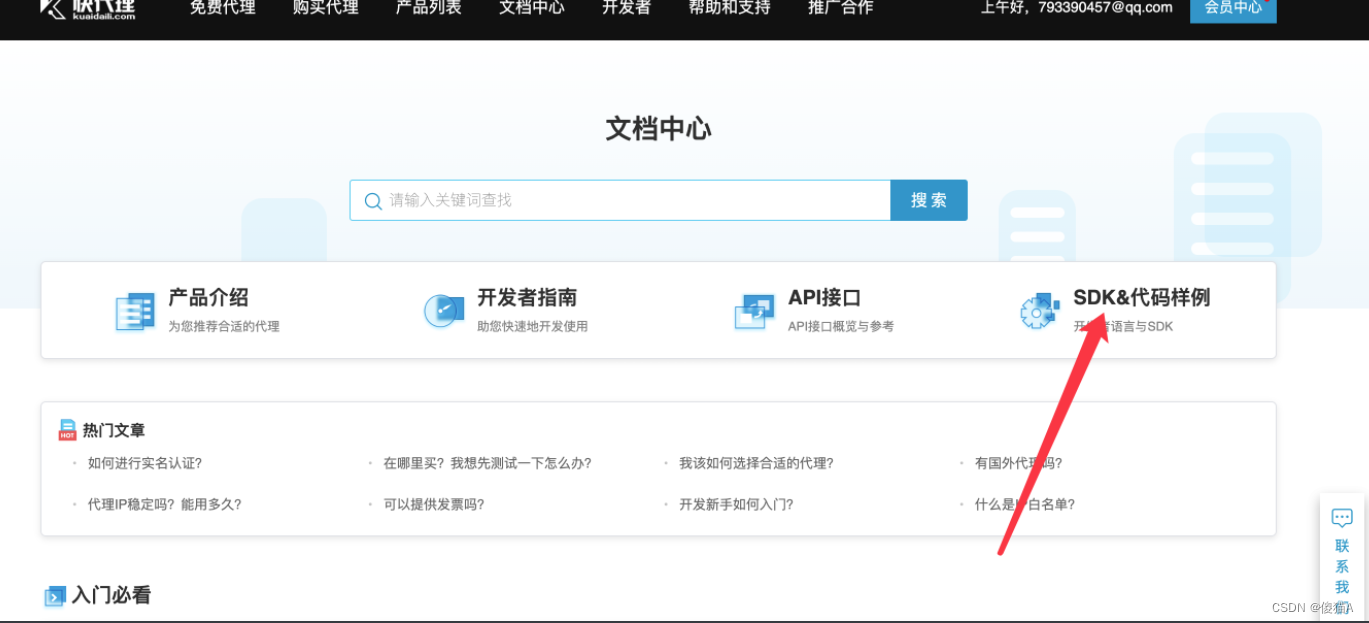Open the 什么是IP白名单? link

pyautogui.click(x=1024, y=504)
